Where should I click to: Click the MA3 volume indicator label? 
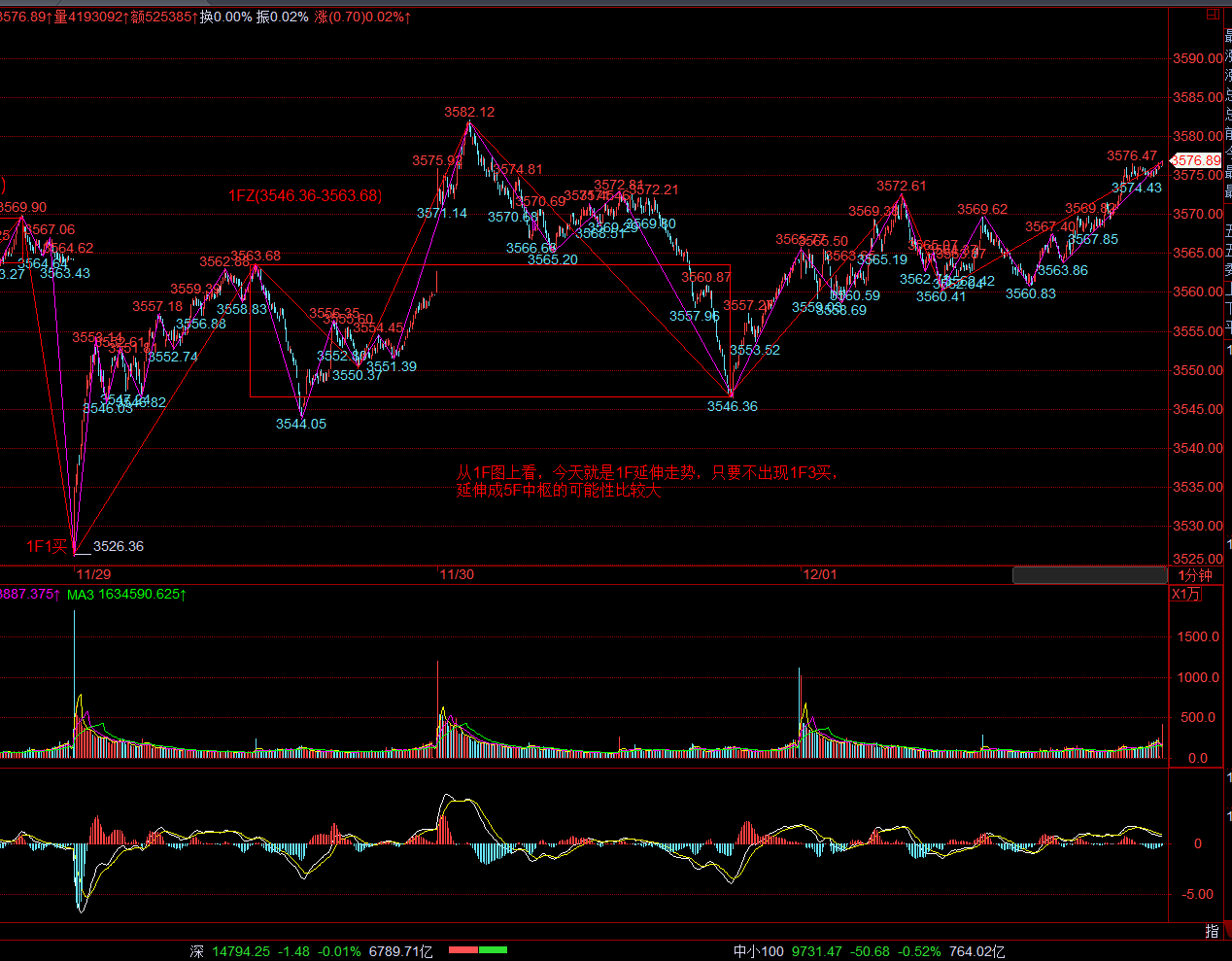pyautogui.click(x=81, y=594)
